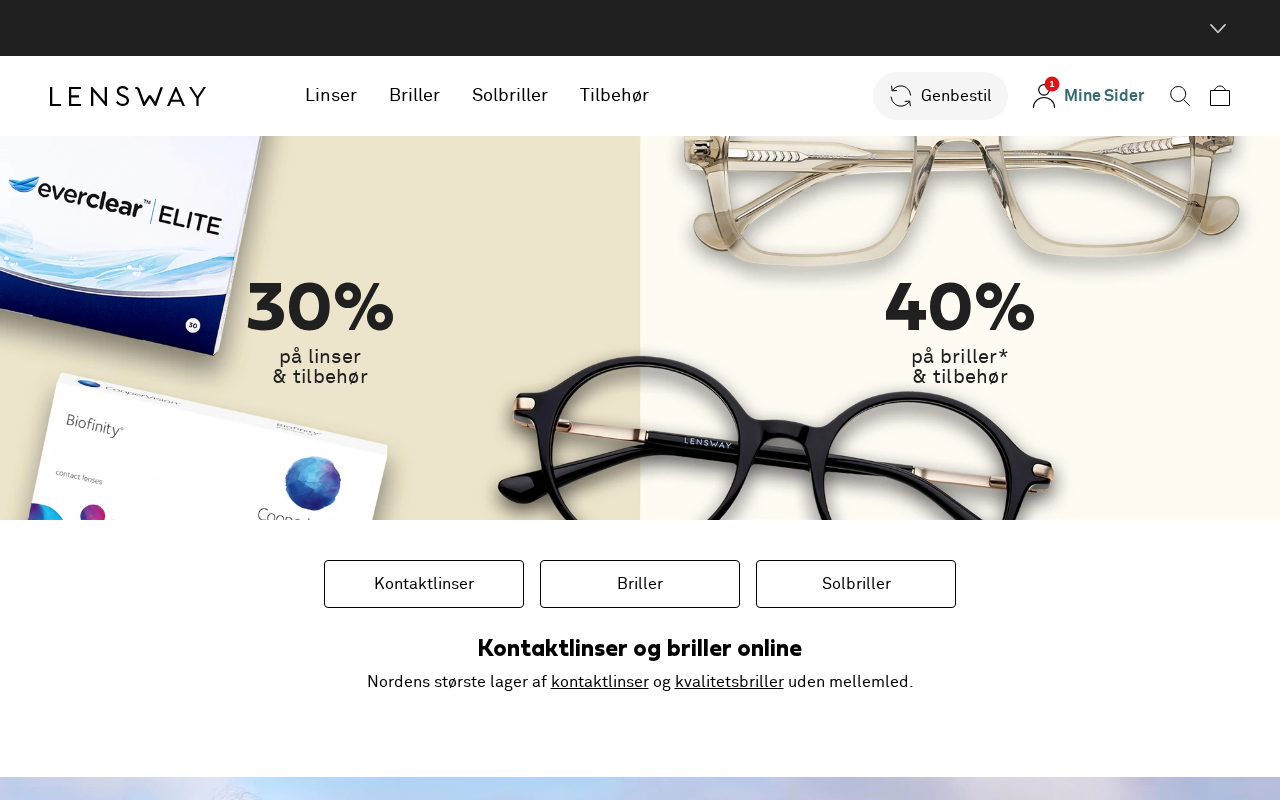The image size is (1280, 800).
Task: Click the Genbestil reorder arrows icon
Action: (x=901, y=96)
